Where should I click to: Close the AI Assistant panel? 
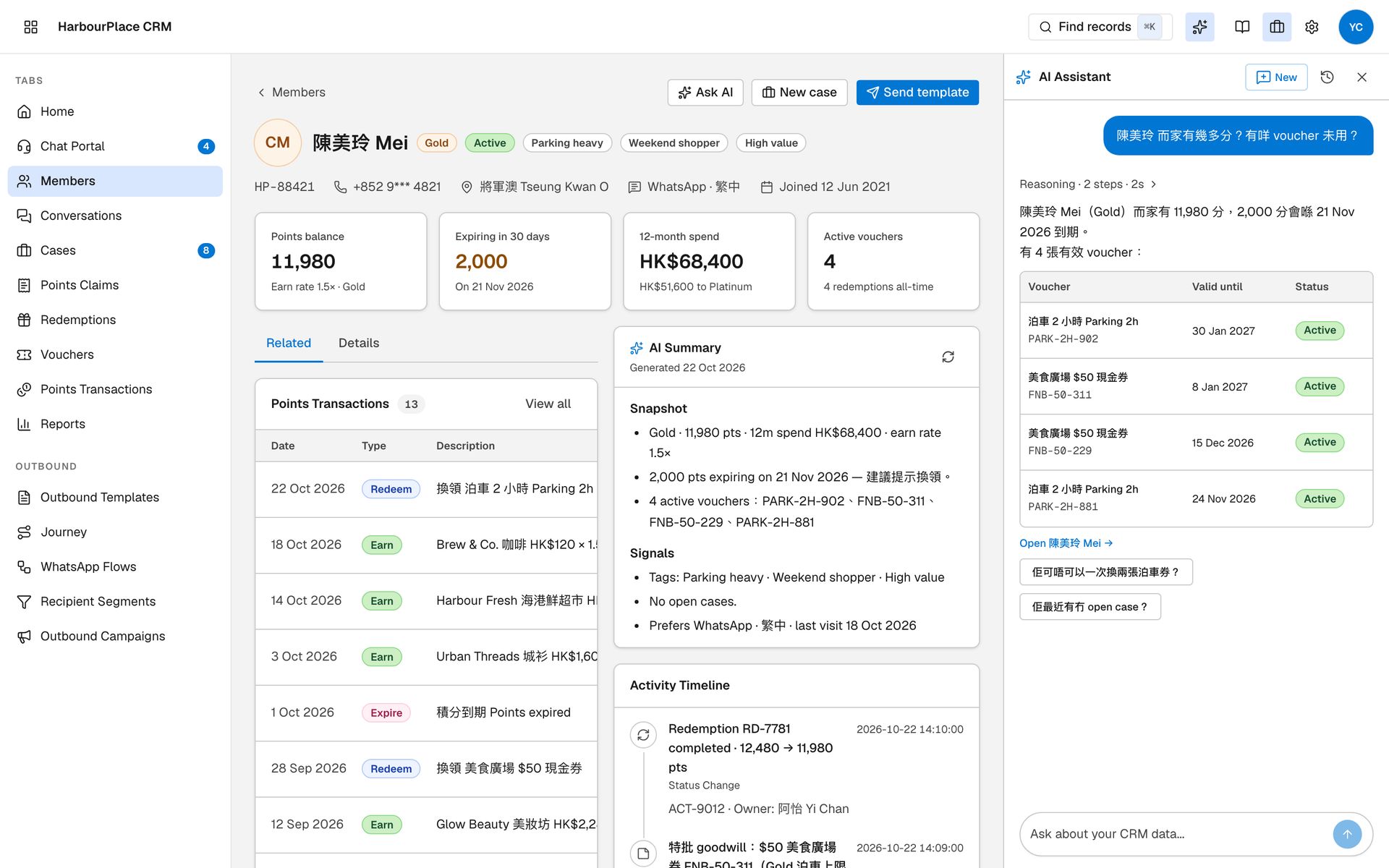tap(1362, 77)
